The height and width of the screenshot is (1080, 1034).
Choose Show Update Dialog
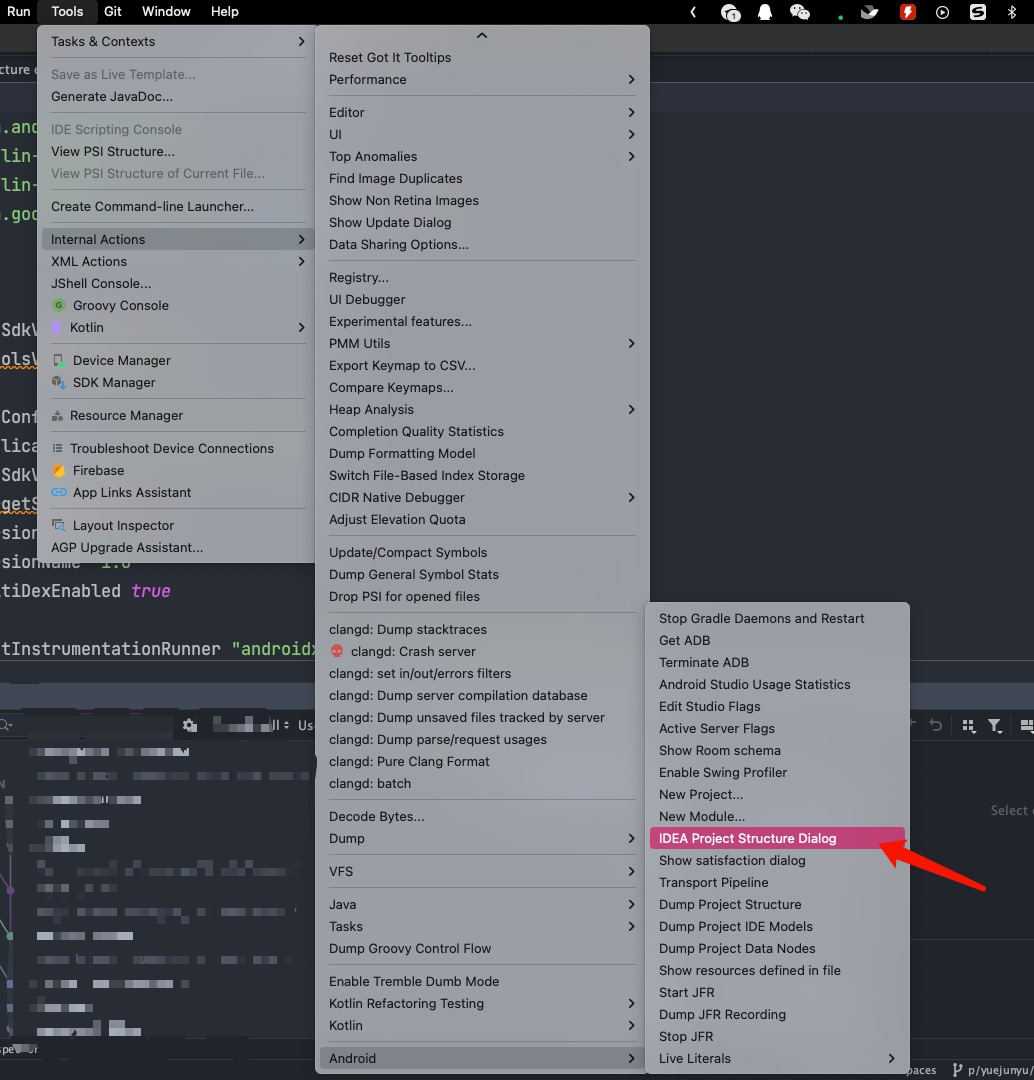click(x=482, y=222)
